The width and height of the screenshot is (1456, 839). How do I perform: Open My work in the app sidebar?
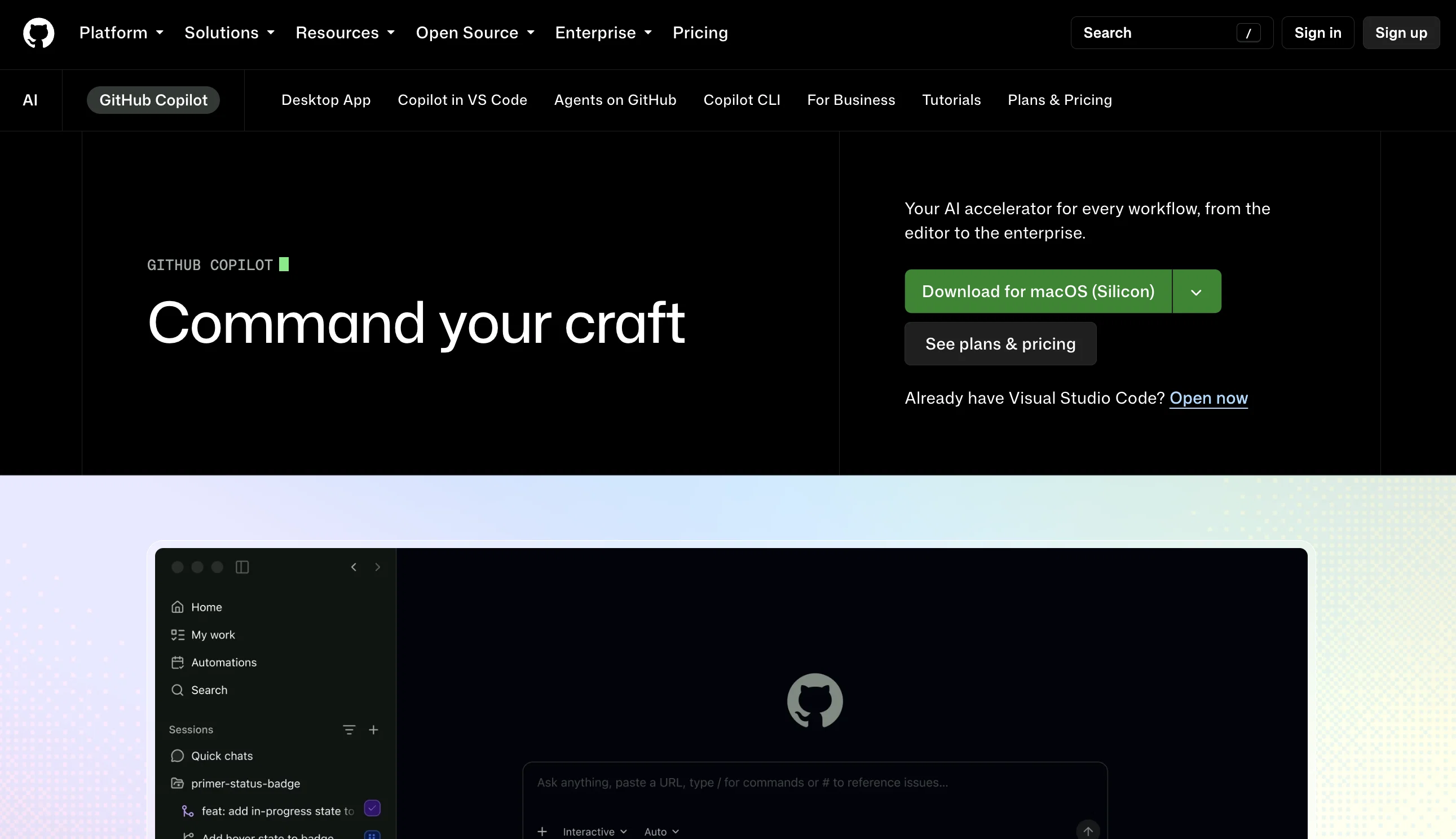(x=203, y=634)
